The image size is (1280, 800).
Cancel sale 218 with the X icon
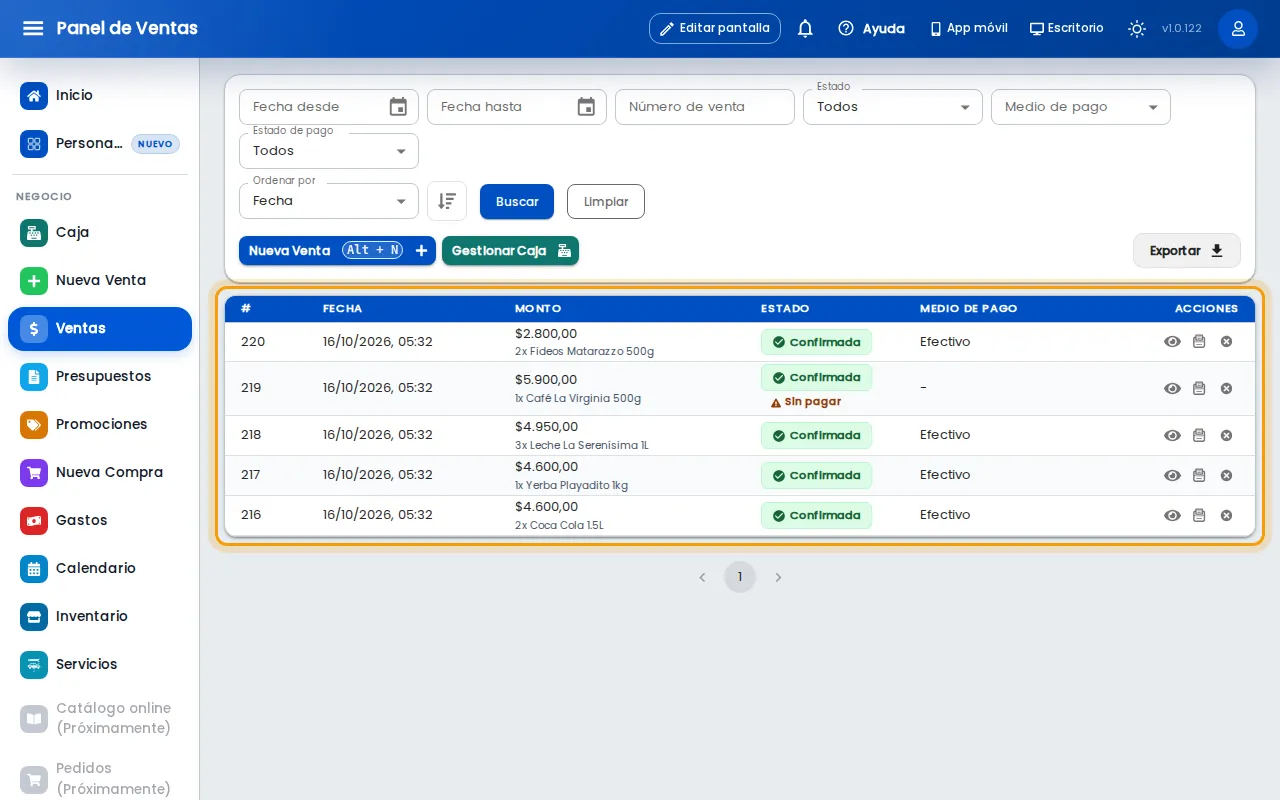(x=1226, y=436)
